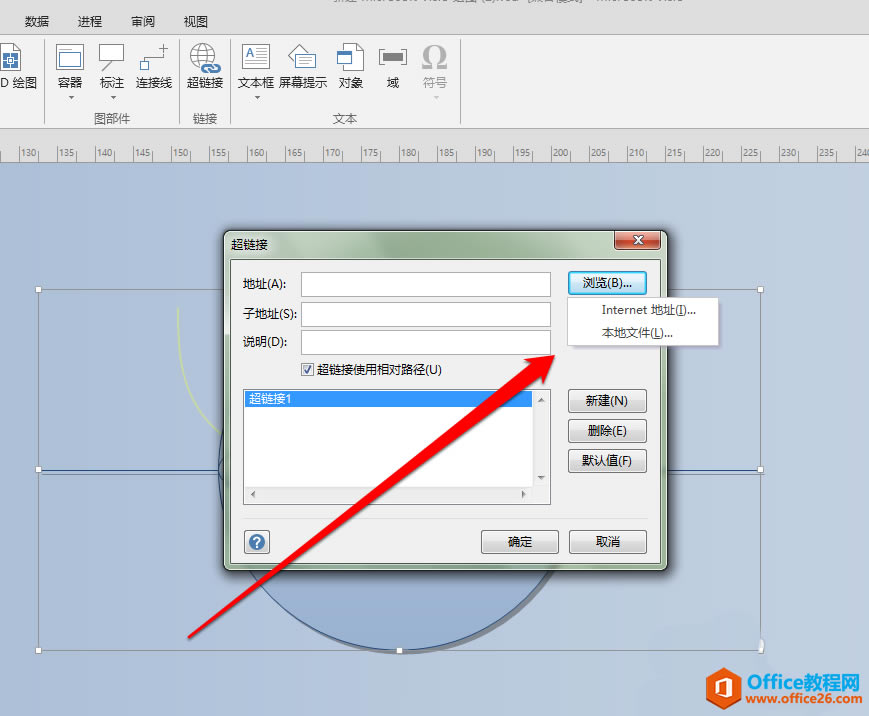Click the Address (地址) input field
Image resolution: width=869 pixels, height=716 pixels.
pos(425,285)
